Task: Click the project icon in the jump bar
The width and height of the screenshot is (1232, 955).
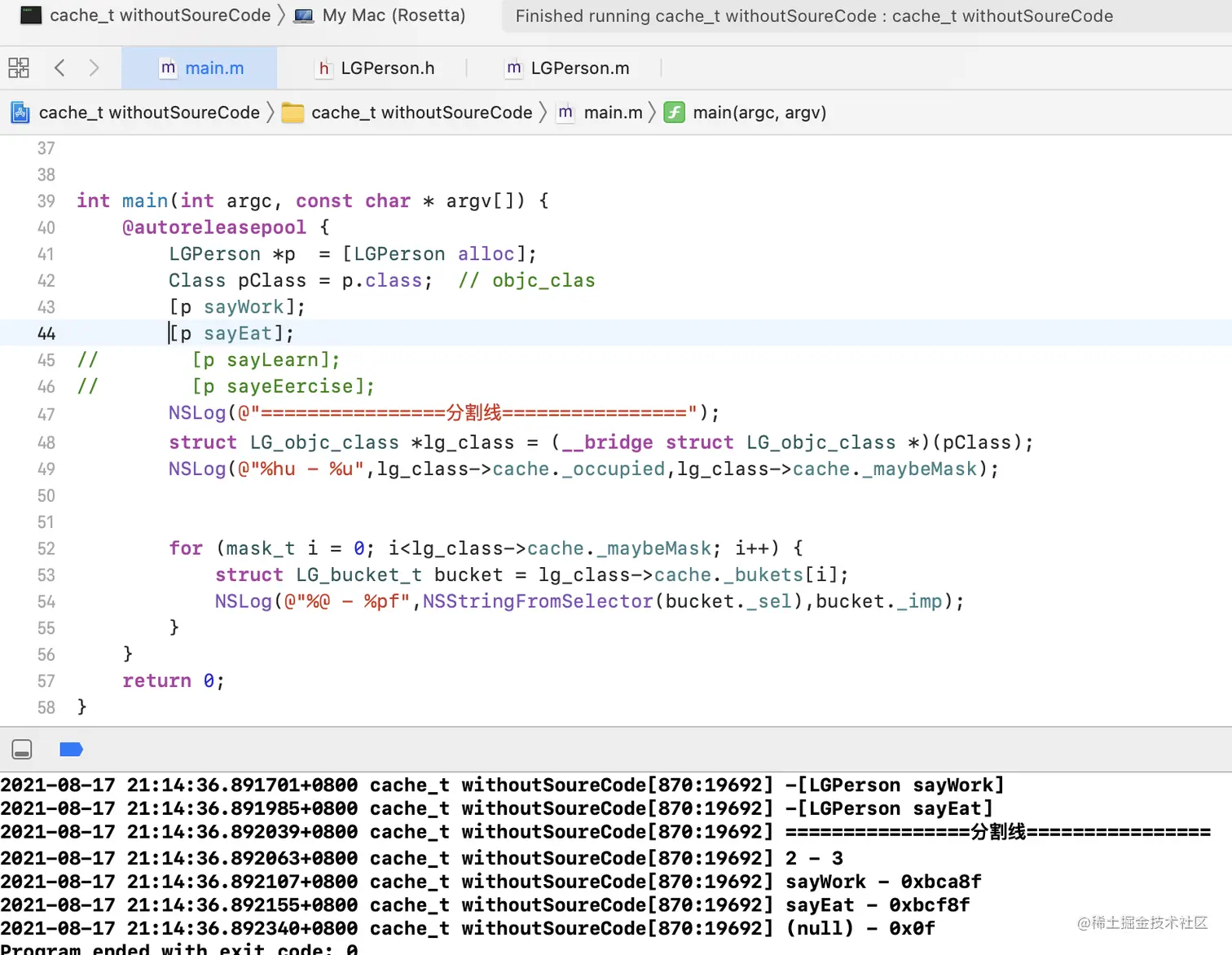Action: (x=20, y=112)
